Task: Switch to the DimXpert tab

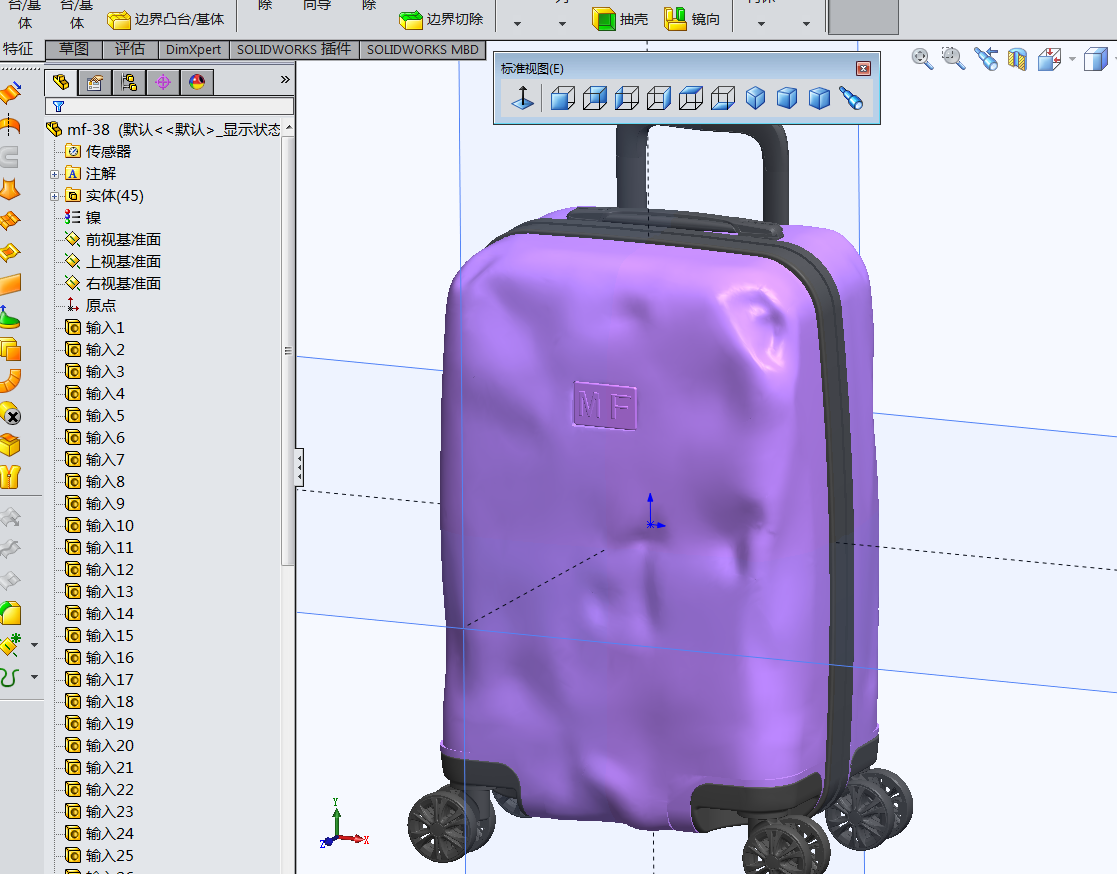Action: pyautogui.click(x=193, y=49)
